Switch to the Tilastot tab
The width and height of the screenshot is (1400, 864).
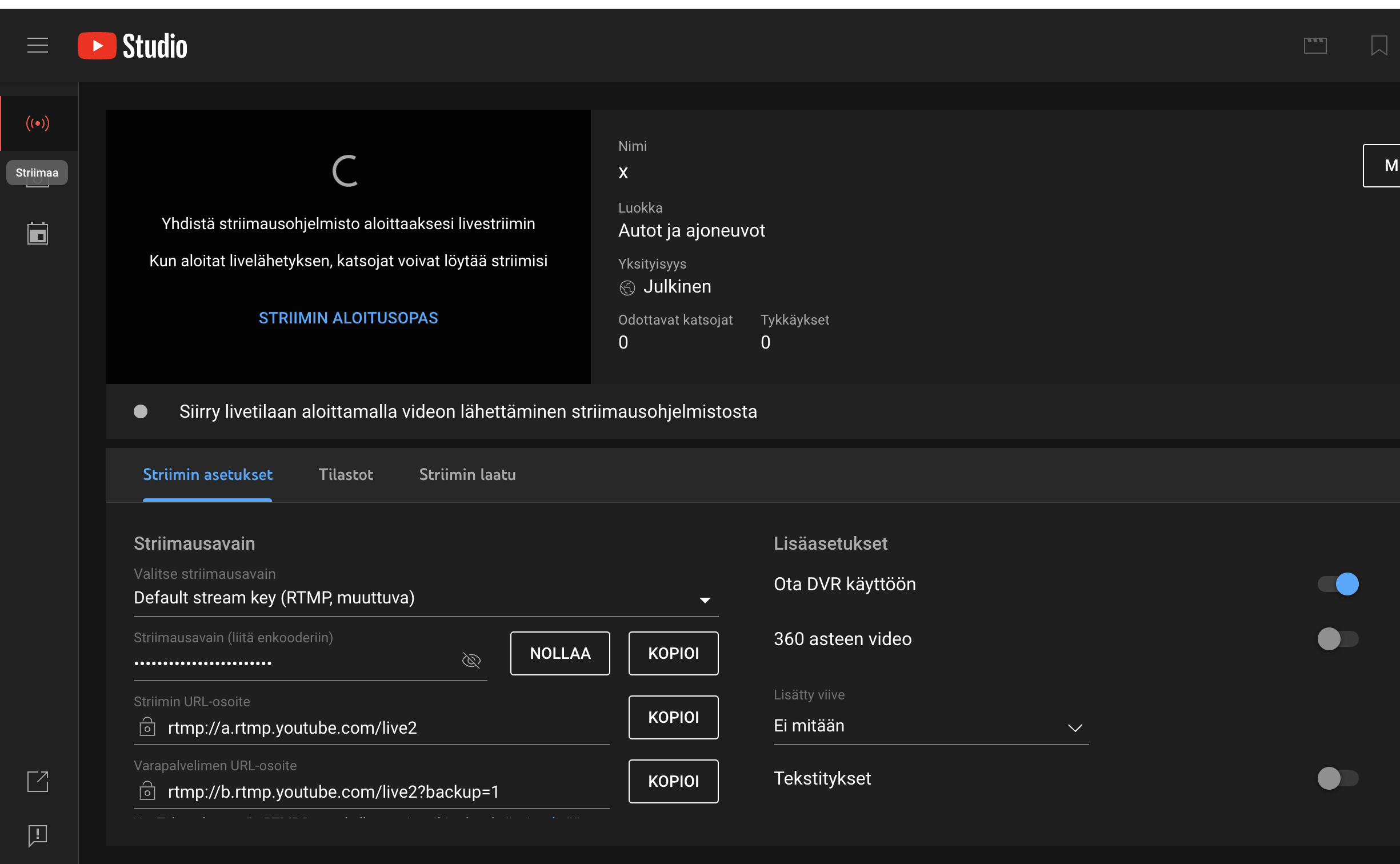pos(345,475)
